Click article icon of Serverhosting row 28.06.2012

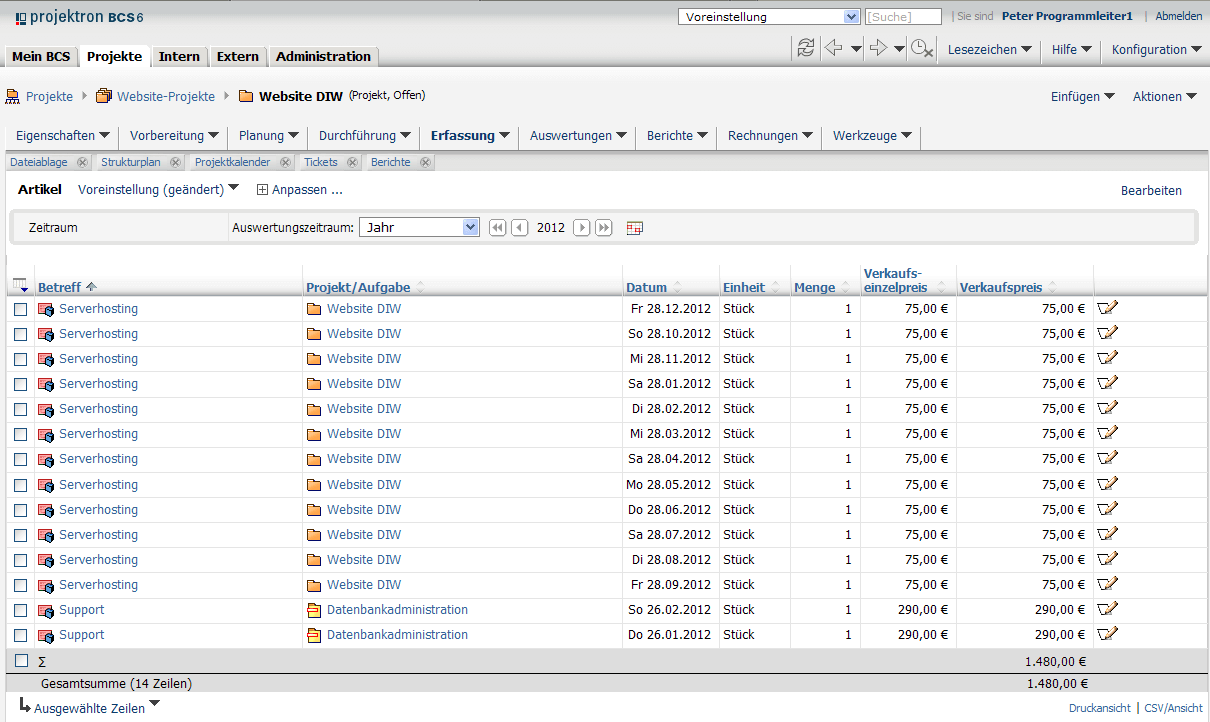click(x=46, y=510)
